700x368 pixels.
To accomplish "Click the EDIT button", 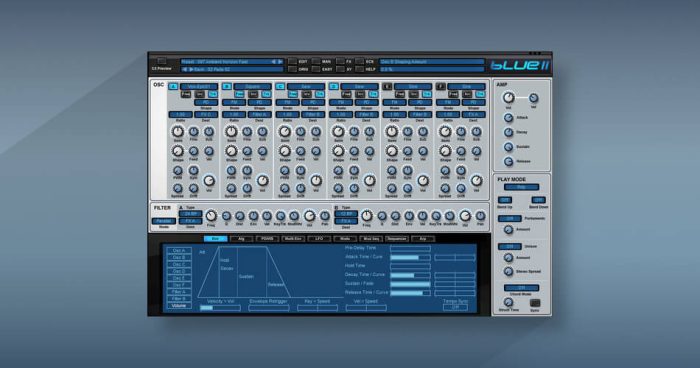I will [x=292, y=62].
